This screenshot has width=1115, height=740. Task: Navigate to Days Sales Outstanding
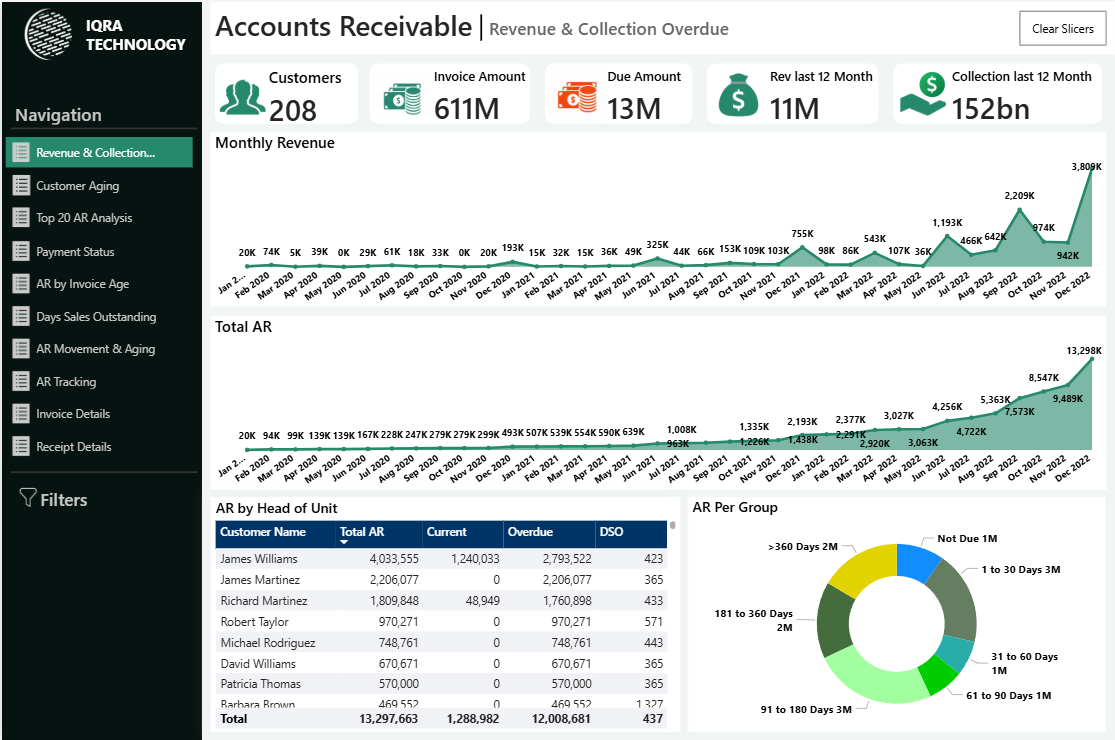pyautogui.click(x=96, y=317)
